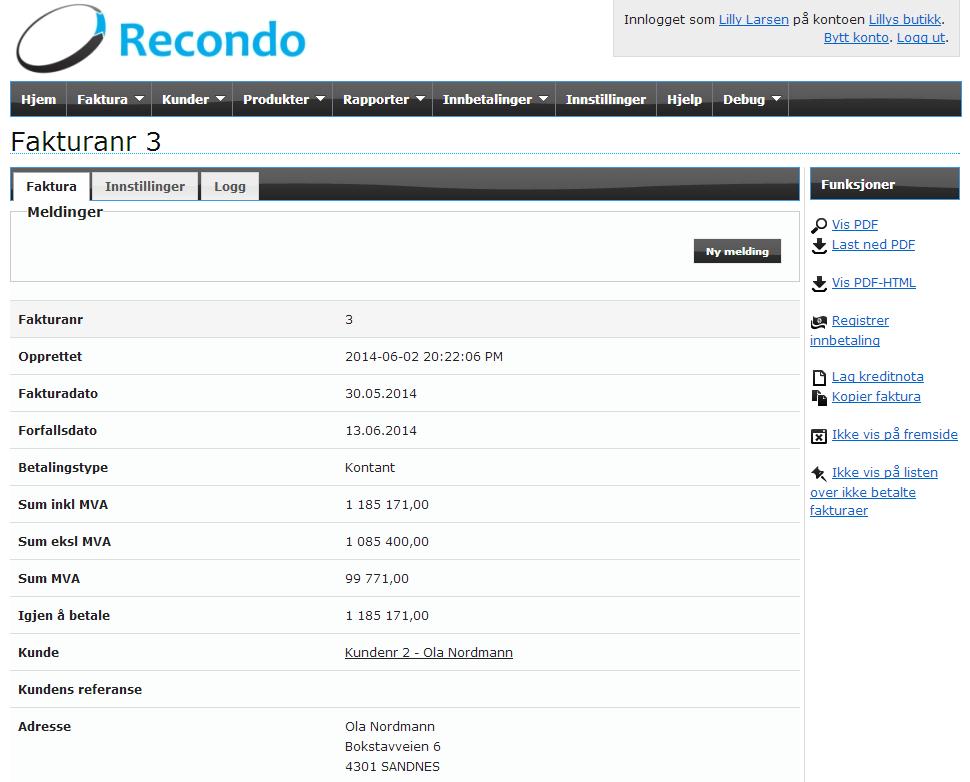The image size is (970, 782).
Task: Switch to the Logg tab
Action: pos(230,186)
